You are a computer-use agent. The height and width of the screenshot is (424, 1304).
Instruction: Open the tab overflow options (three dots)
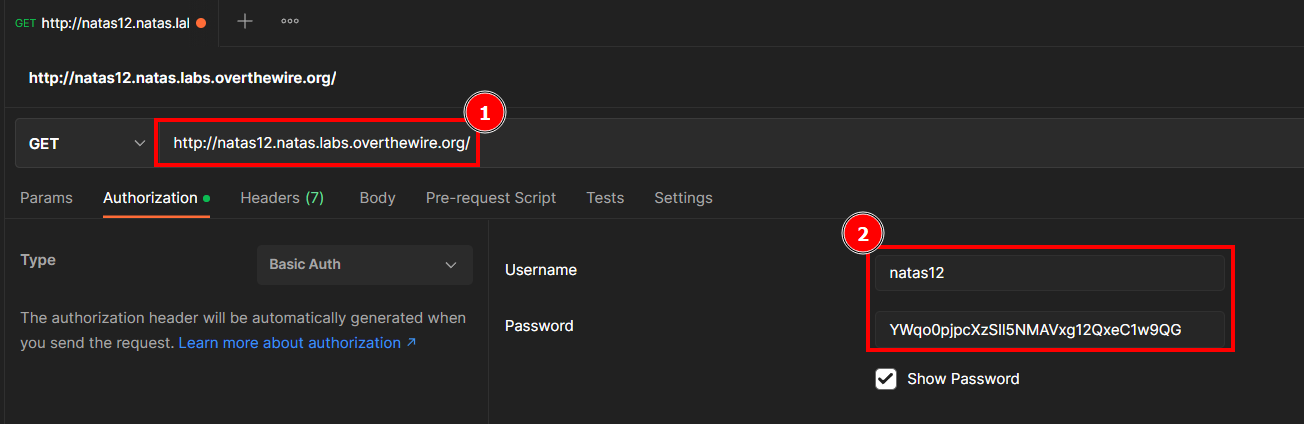pos(290,21)
